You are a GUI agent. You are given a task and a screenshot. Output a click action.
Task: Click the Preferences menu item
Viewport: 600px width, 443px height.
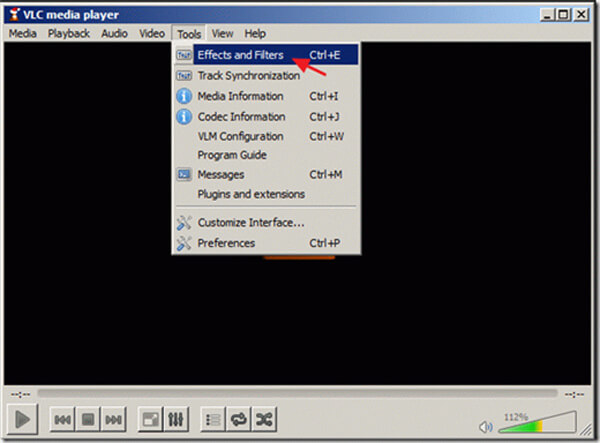click(226, 243)
